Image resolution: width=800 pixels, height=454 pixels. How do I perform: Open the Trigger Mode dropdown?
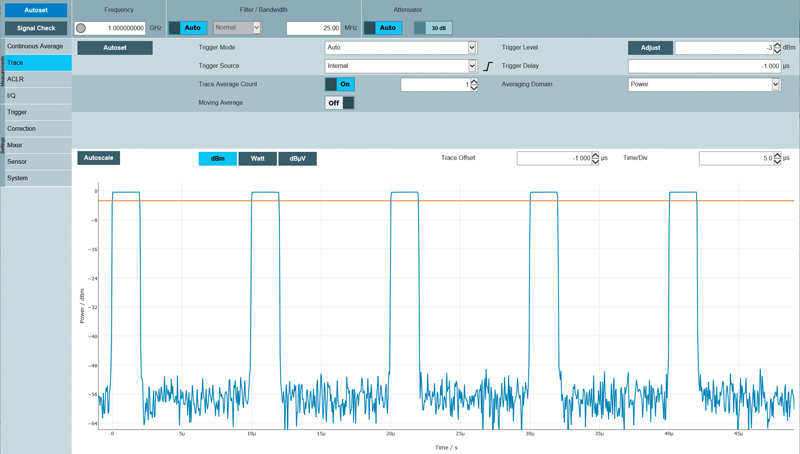pos(401,47)
